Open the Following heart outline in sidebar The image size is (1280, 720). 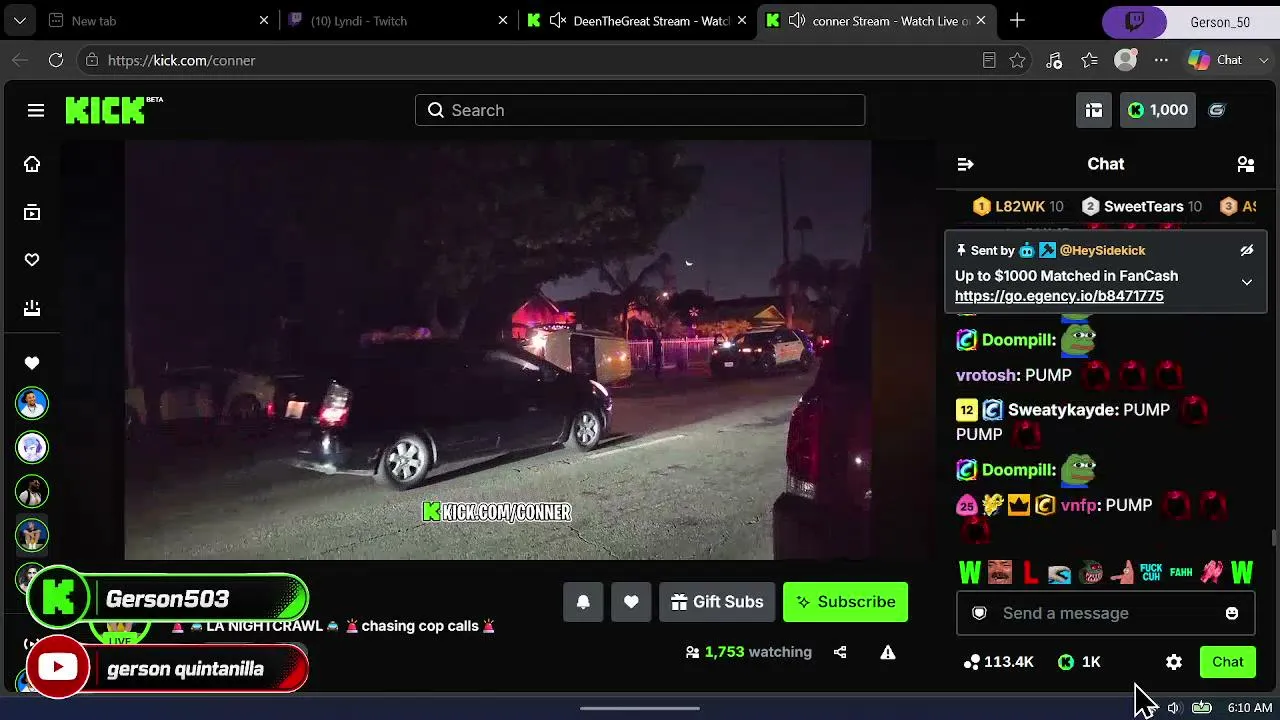point(32,260)
